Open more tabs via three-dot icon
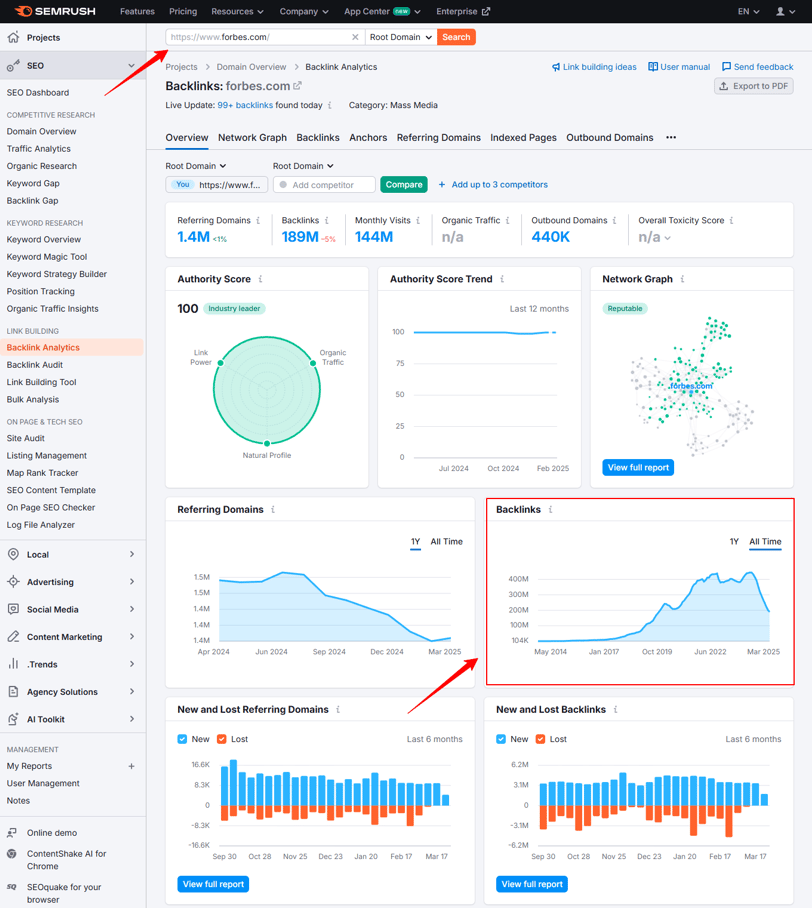The width and height of the screenshot is (812, 908). (x=671, y=138)
